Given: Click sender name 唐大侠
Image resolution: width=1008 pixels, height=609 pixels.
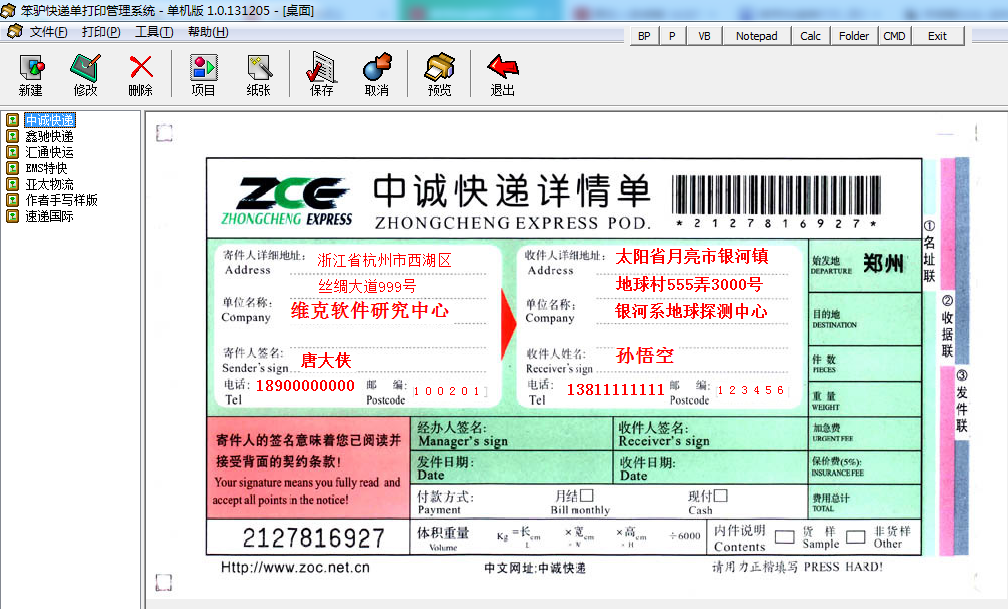Looking at the screenshot, I should pyautogui.click(x=326, y=360).
